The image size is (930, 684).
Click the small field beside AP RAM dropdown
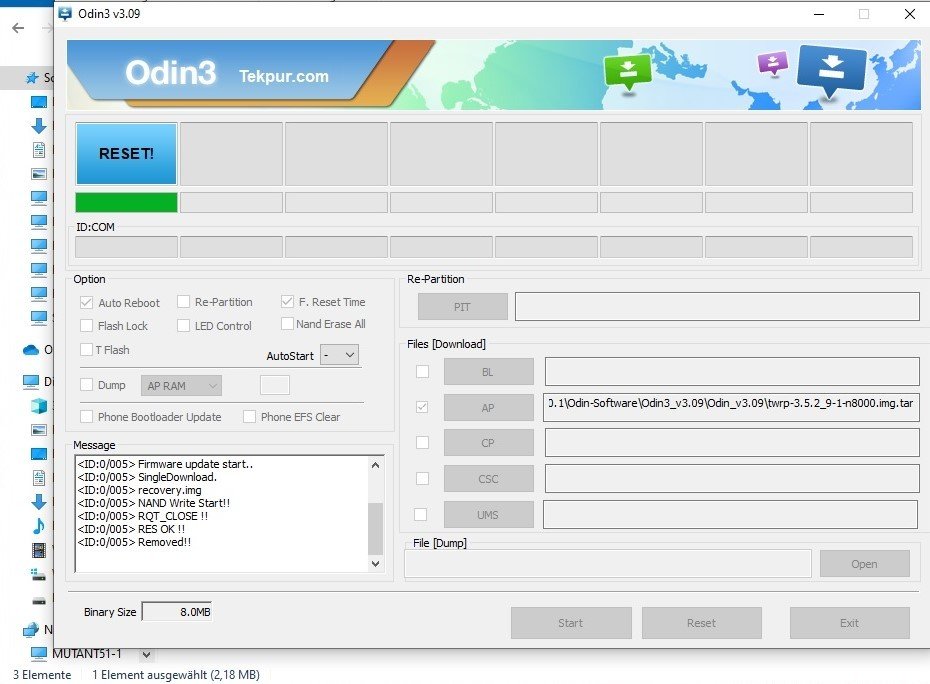click(x=275, y=385)
